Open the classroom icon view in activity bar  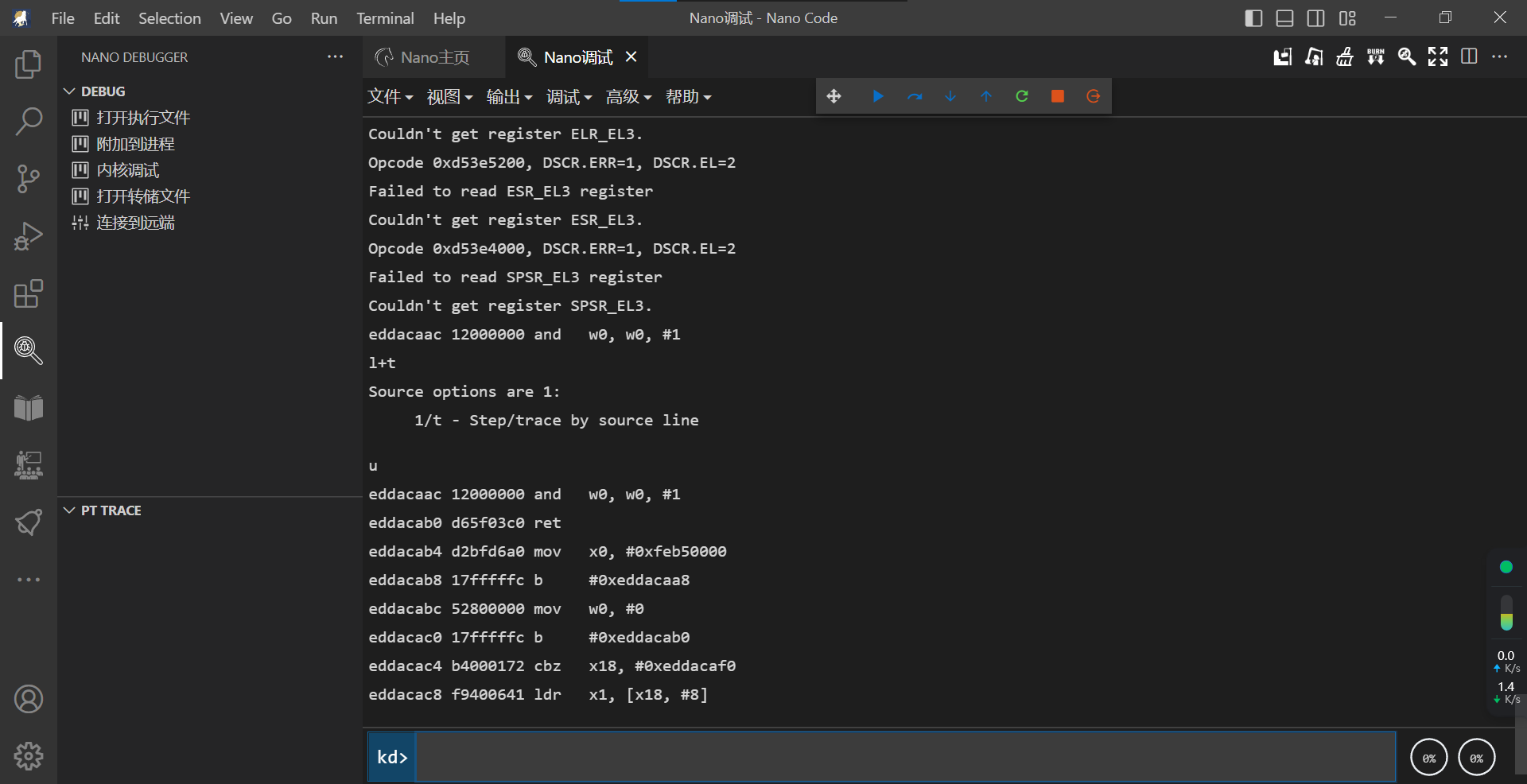click(x=29, y=465)
